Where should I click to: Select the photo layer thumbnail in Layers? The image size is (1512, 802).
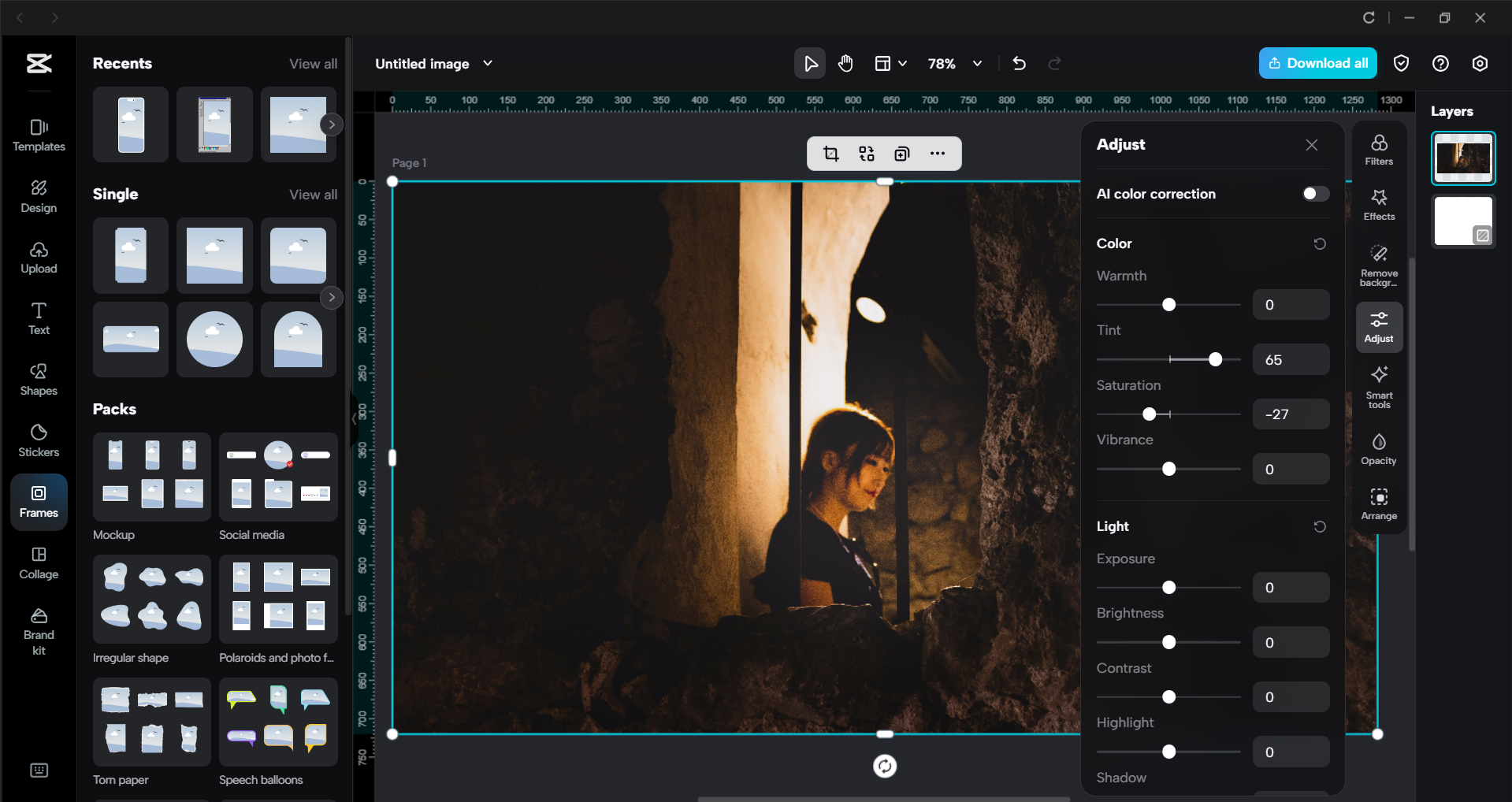point(1463,158)
